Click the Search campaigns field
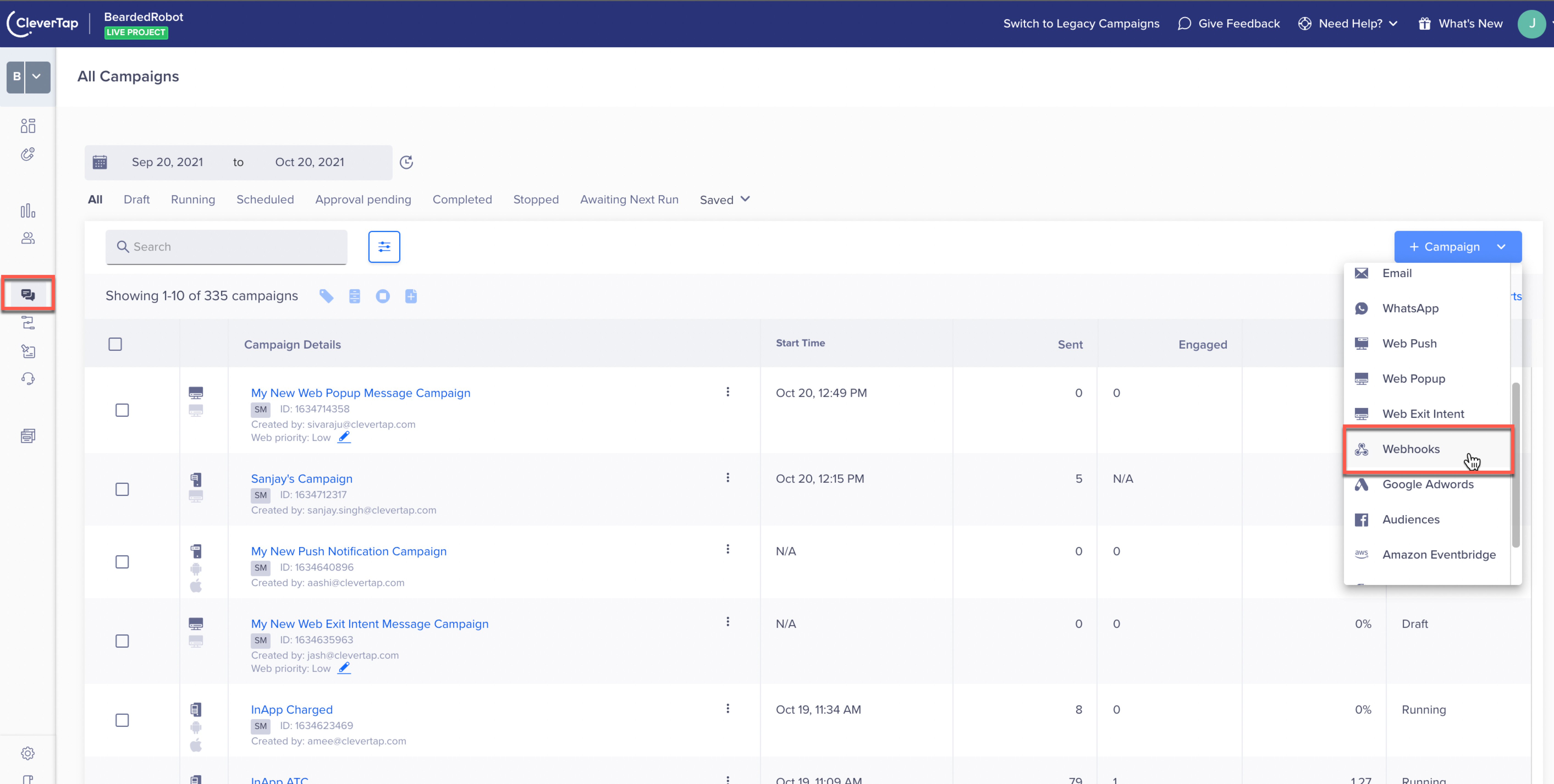 pyautogui.click(x=226, y=247)
